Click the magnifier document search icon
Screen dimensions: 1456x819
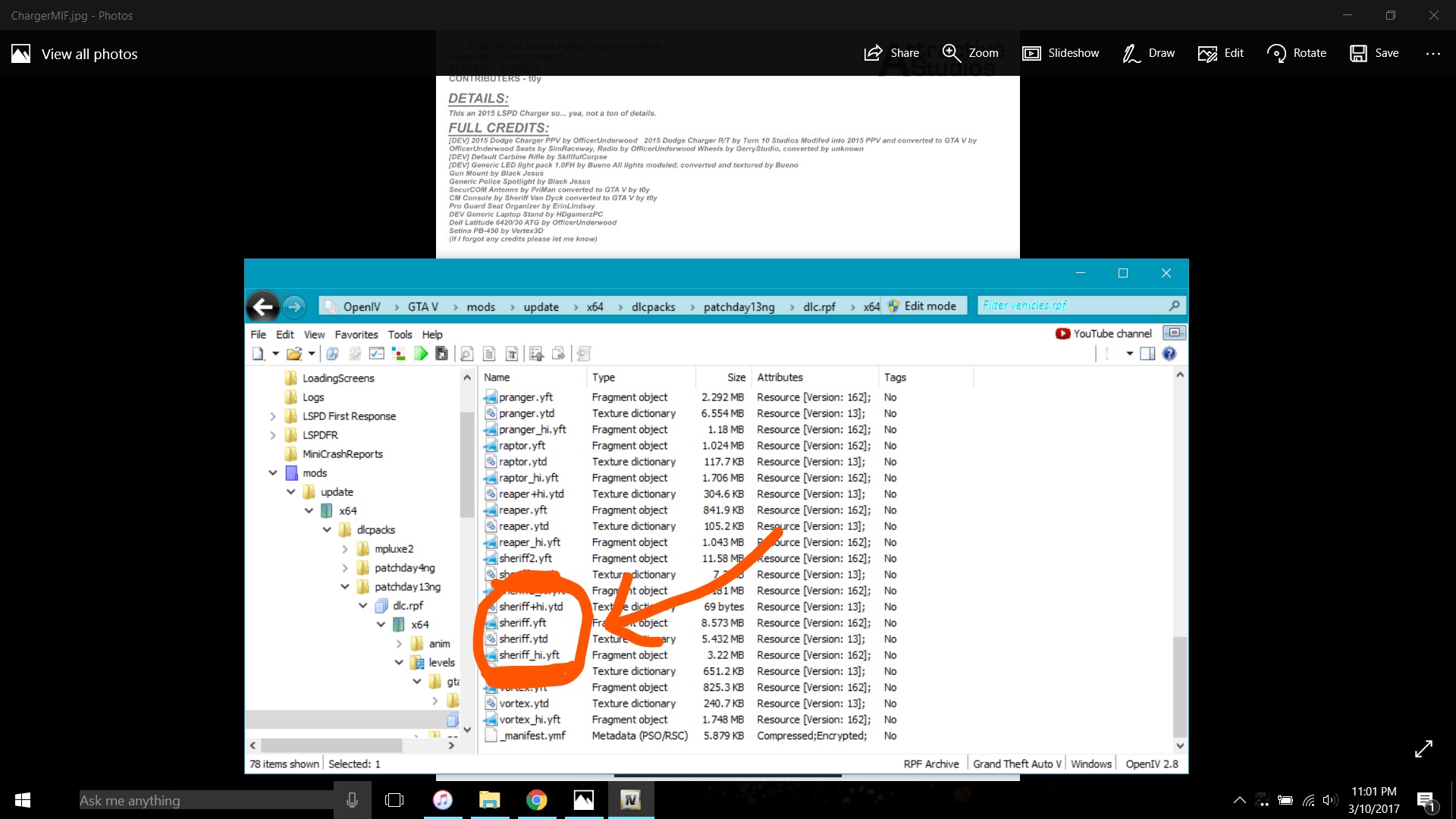[x=467, y=354]
